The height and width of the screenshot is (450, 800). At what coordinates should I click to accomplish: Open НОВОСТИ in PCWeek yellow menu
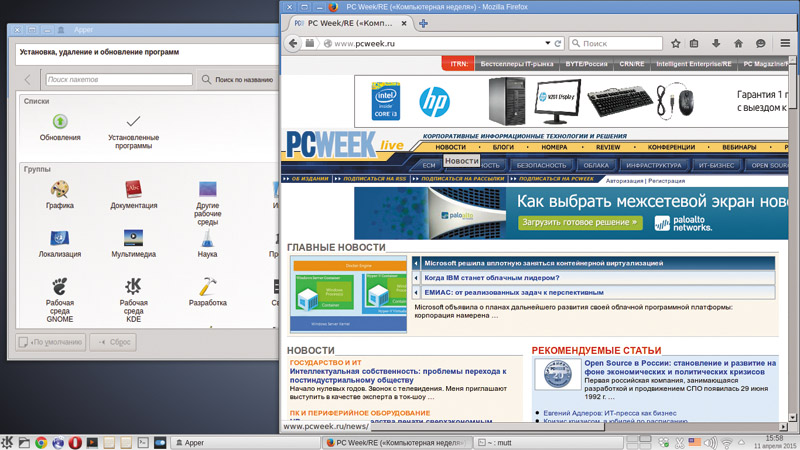(451, 147)
